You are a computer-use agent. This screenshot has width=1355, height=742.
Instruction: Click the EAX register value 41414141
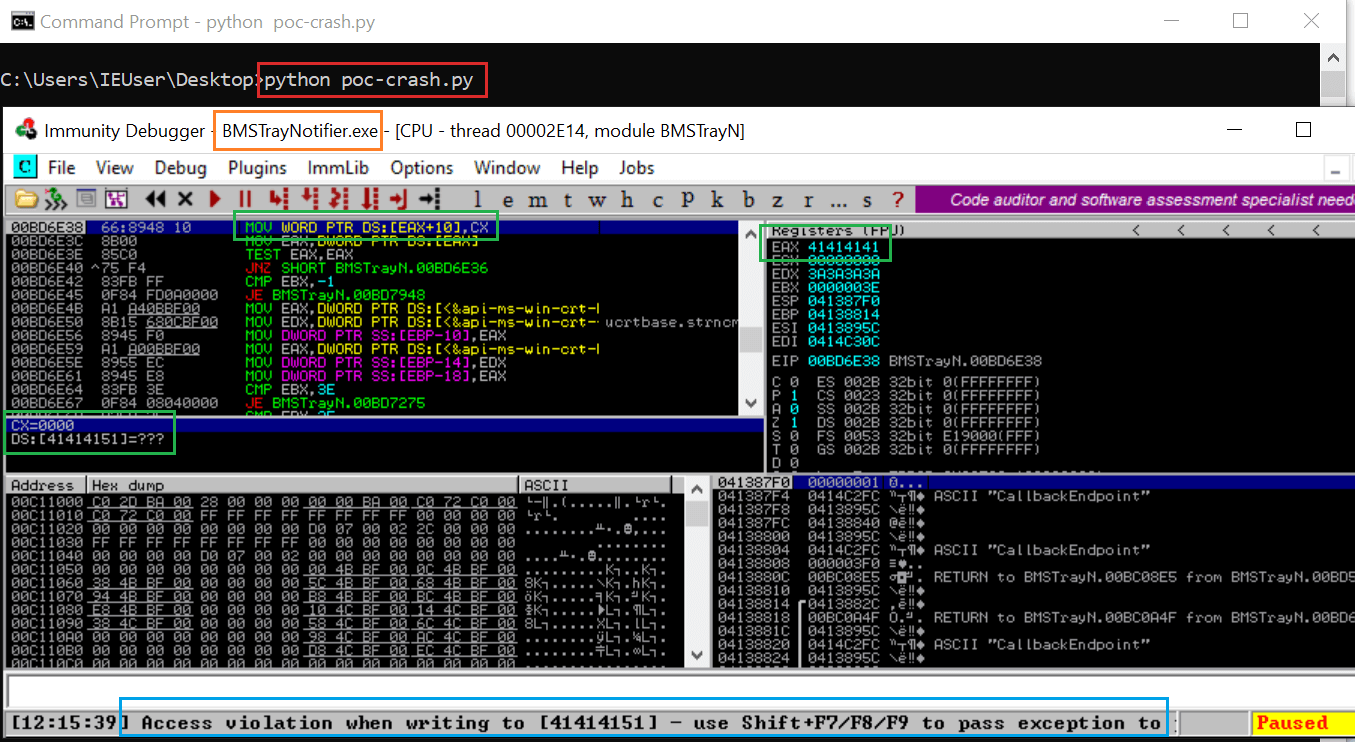843,246
